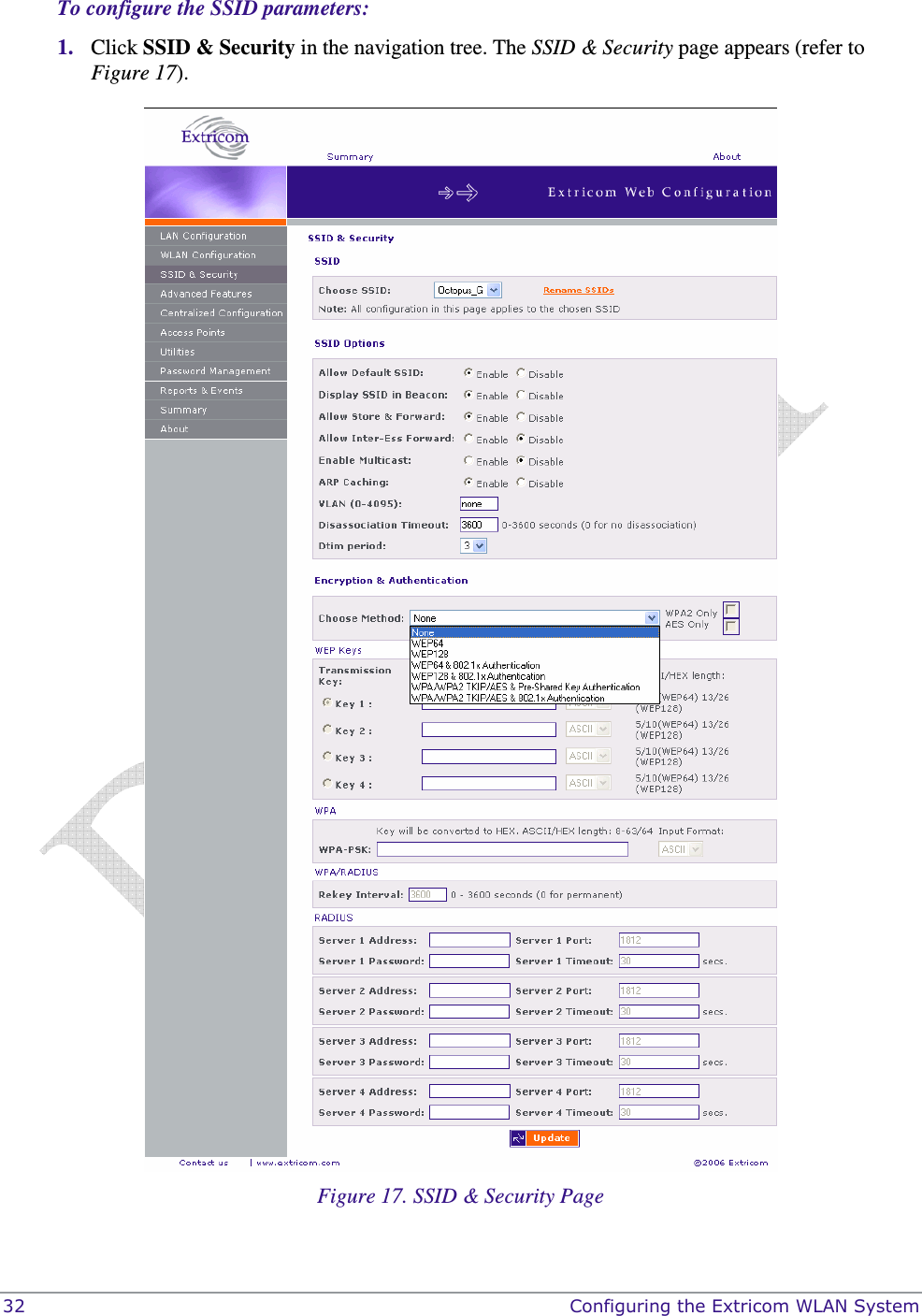Screen dimensions: 922x1316
Task: Click the Server 4 Address field
Action: pos(469,1092)
